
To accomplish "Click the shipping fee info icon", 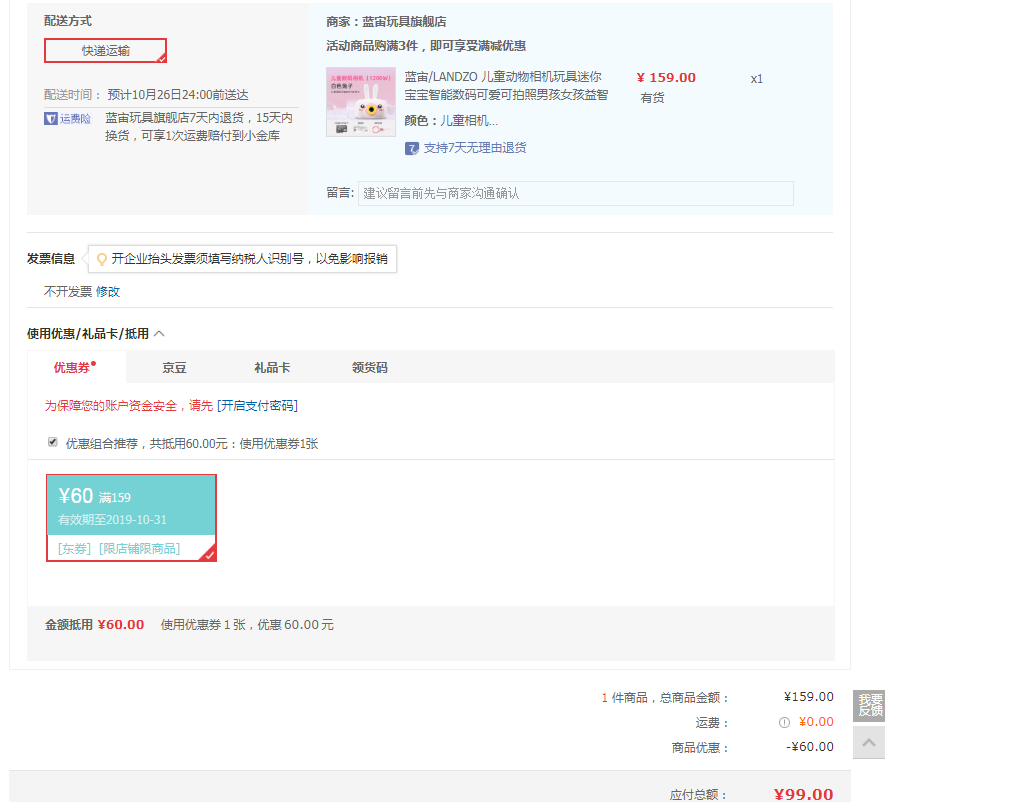I will (x=784, y=723).
